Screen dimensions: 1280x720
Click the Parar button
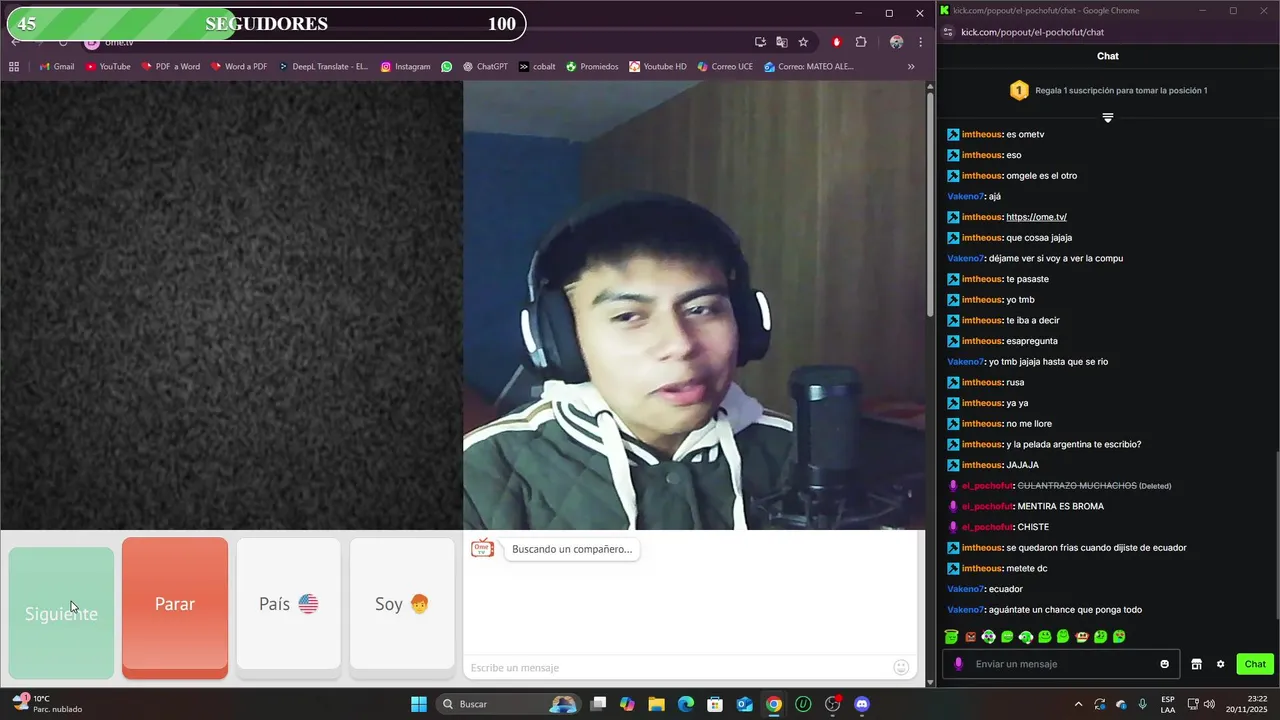[175, 608]
